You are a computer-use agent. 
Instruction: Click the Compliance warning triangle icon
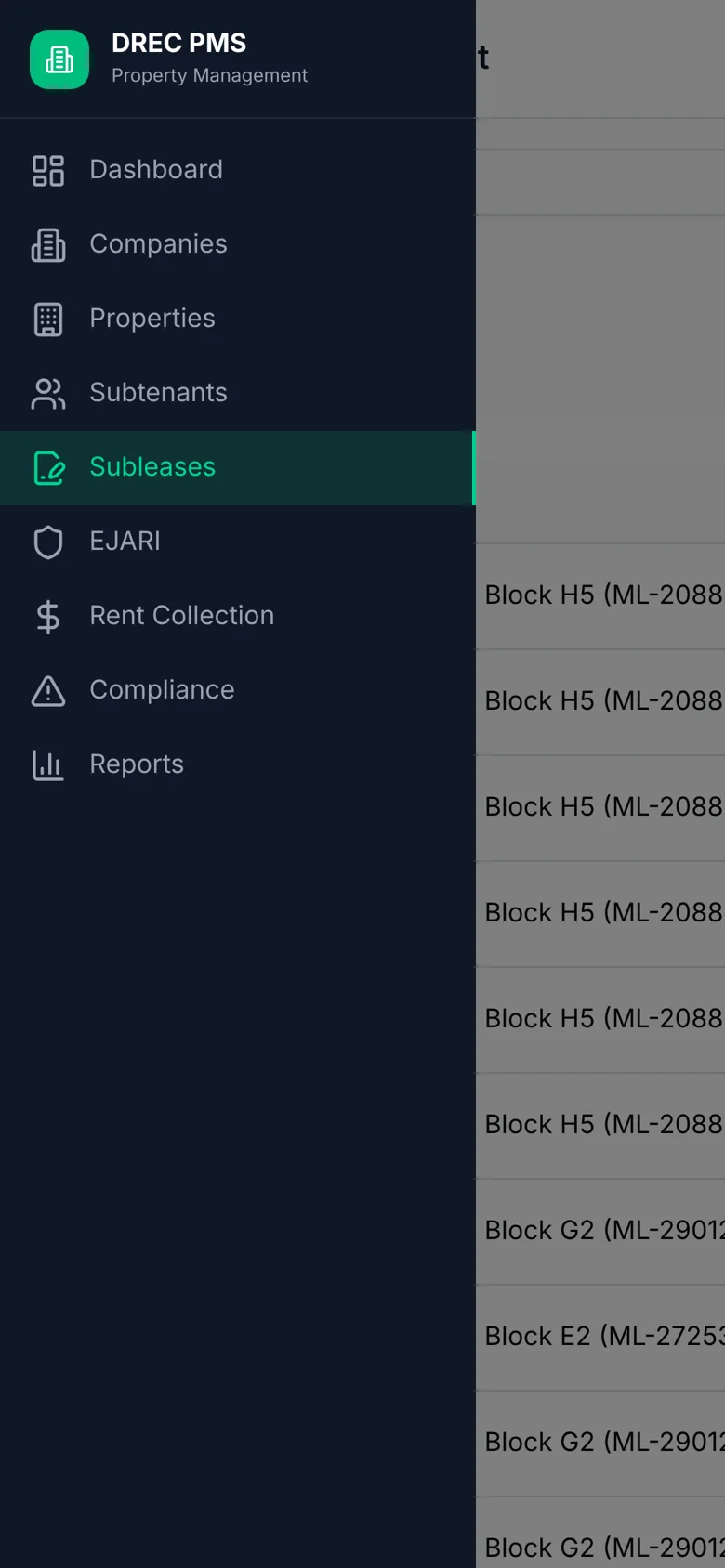point(48,691)
